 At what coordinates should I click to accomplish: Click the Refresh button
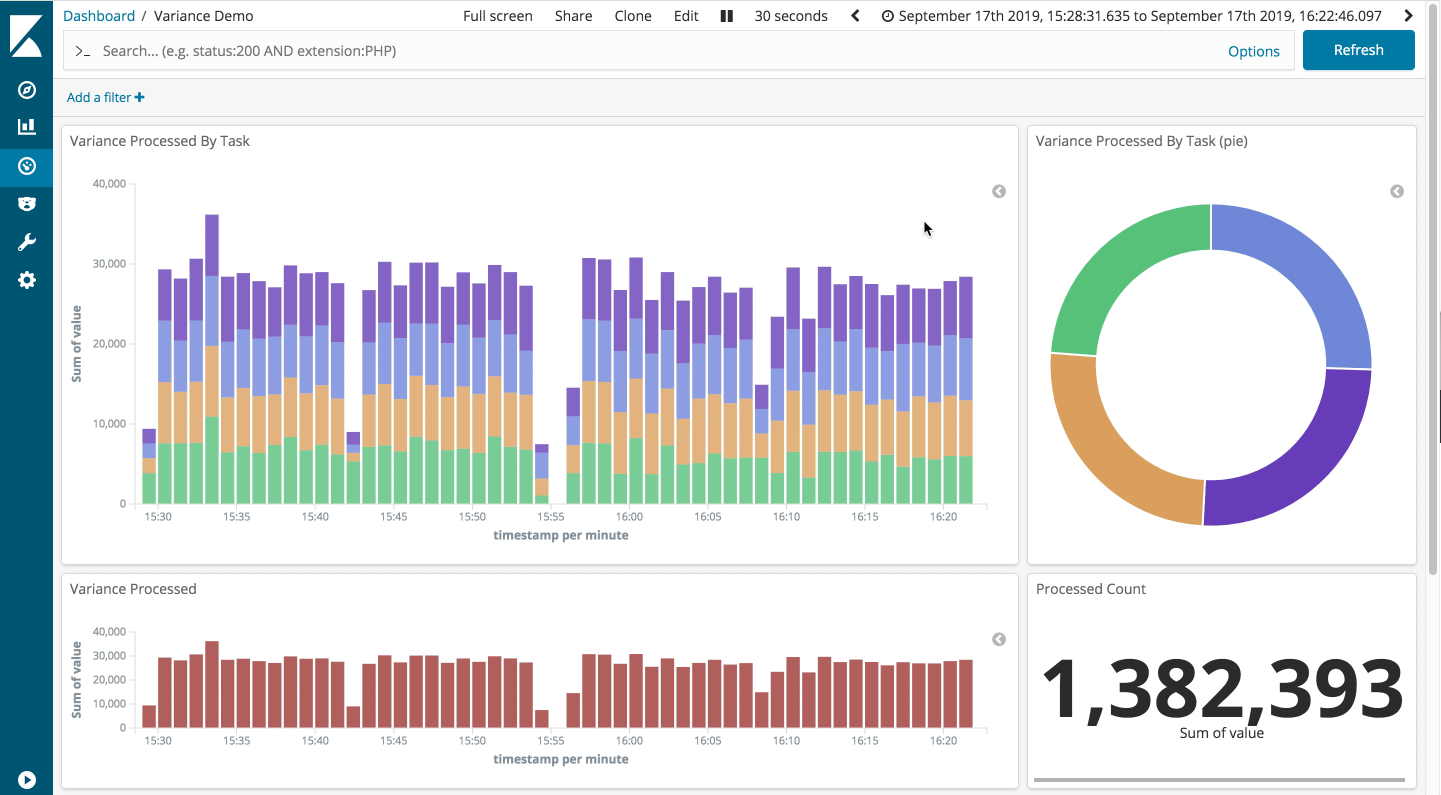(x=1358, y=50)
